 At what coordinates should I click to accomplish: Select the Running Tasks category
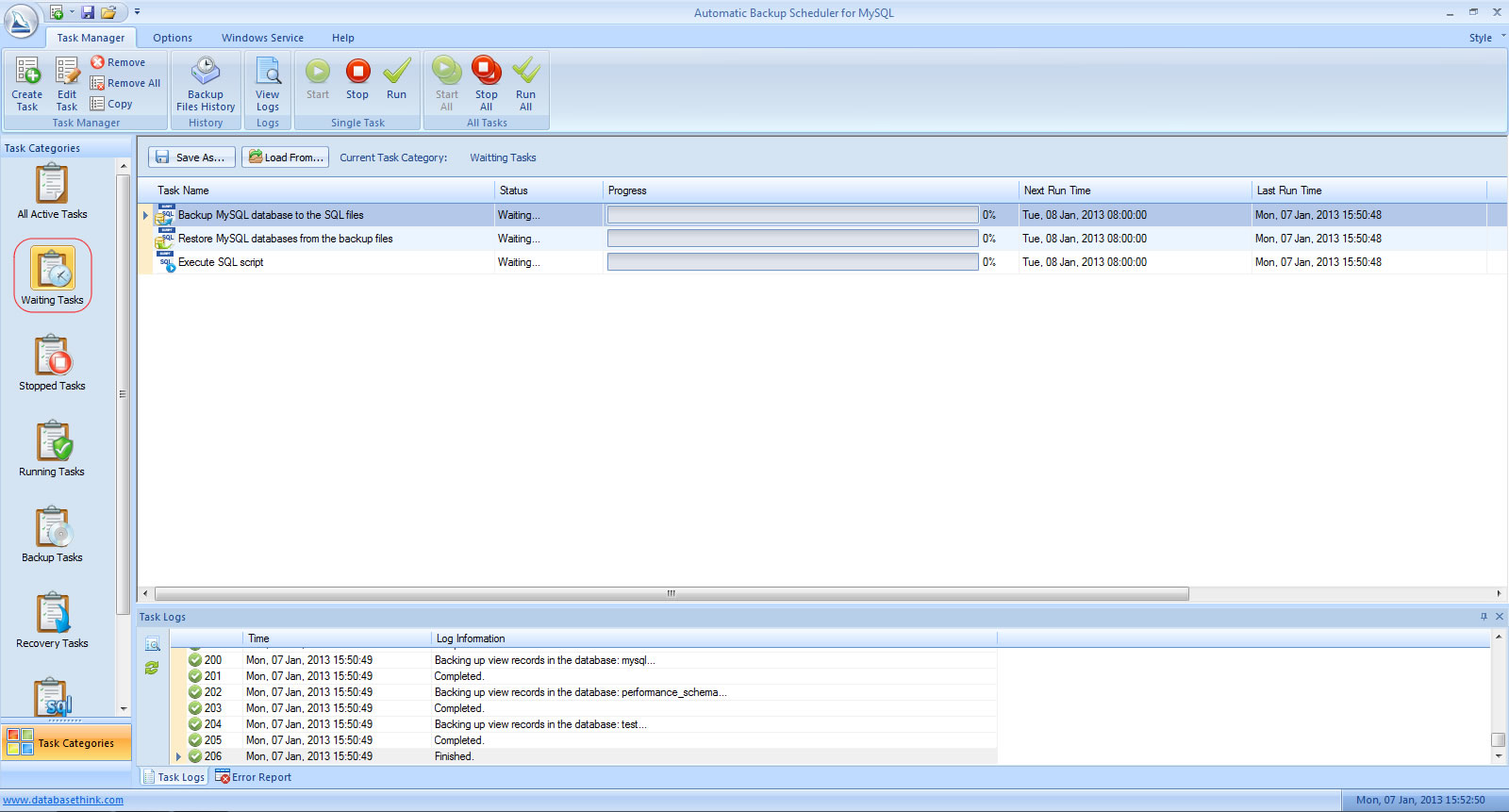click(x=52, y=449)
